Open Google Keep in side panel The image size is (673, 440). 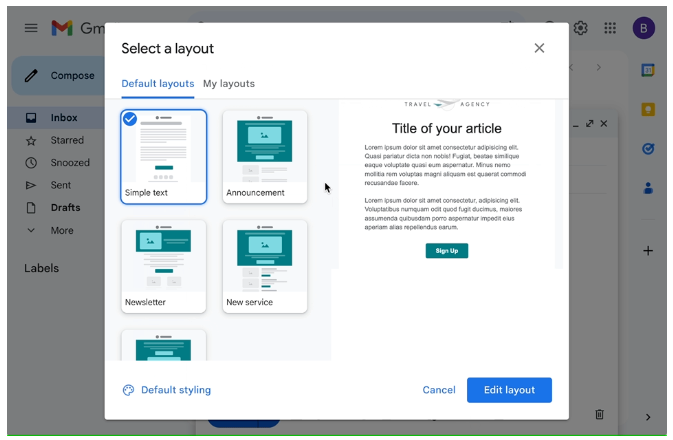click(647, 109)
